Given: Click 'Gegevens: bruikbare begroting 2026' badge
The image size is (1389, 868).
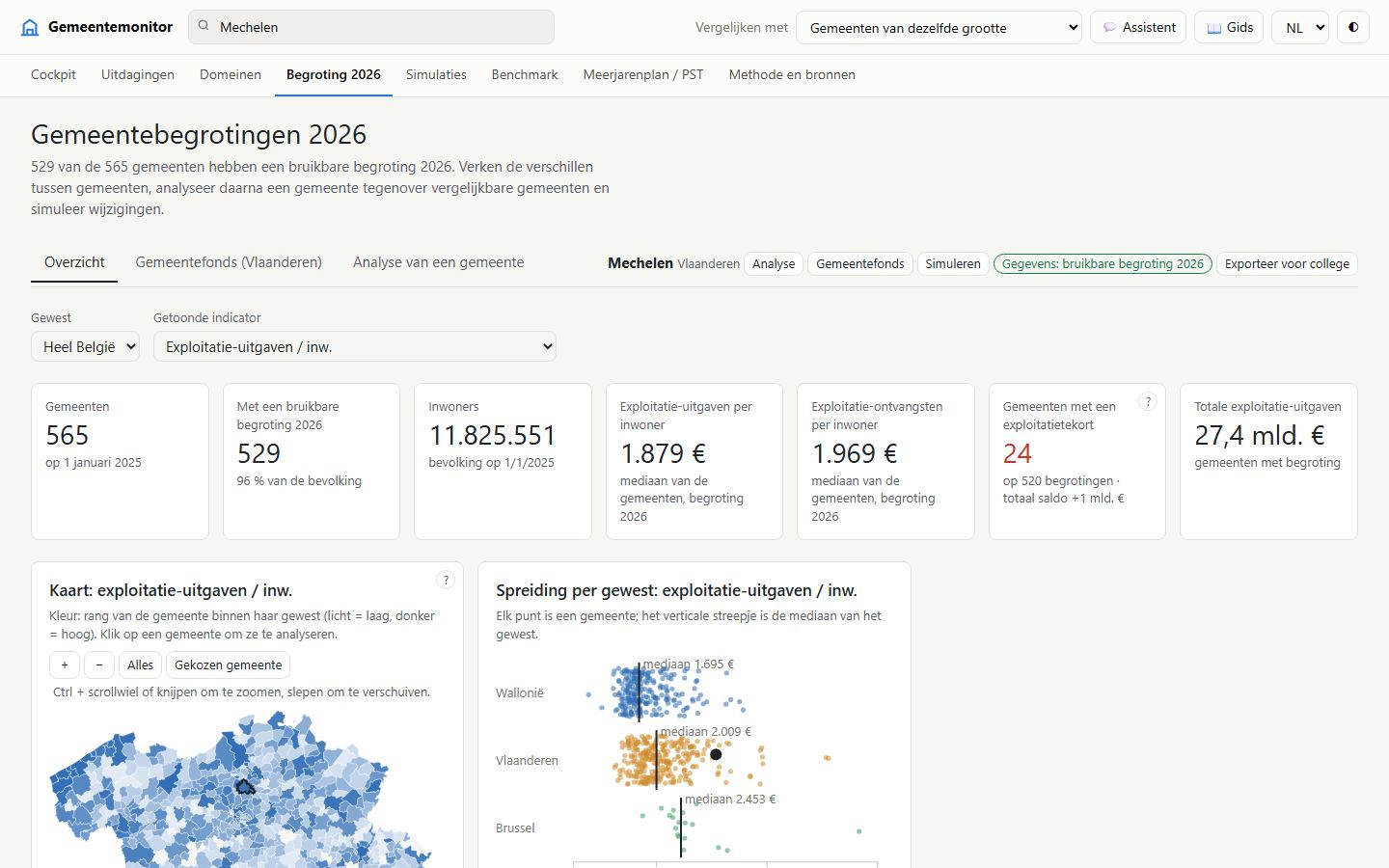Looking at the screenshot, I should click(x=1103, y=263).
